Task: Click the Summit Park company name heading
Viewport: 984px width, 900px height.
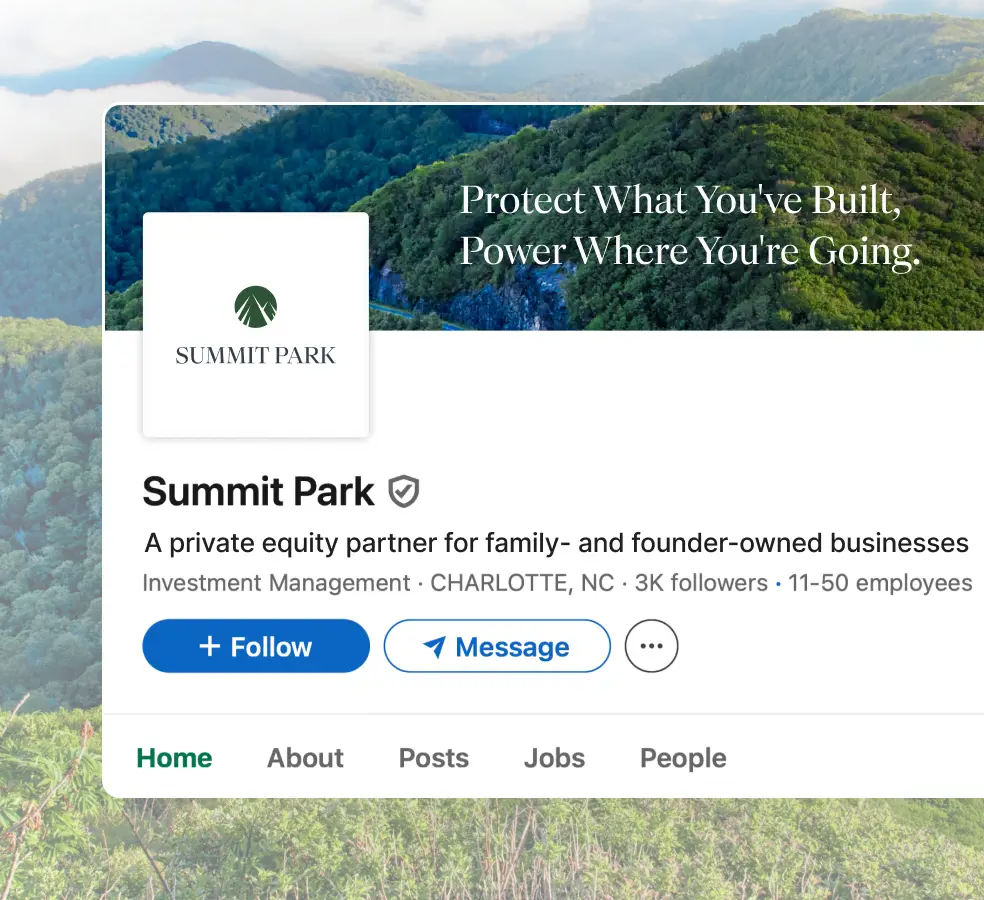Action: pos(258,491)
